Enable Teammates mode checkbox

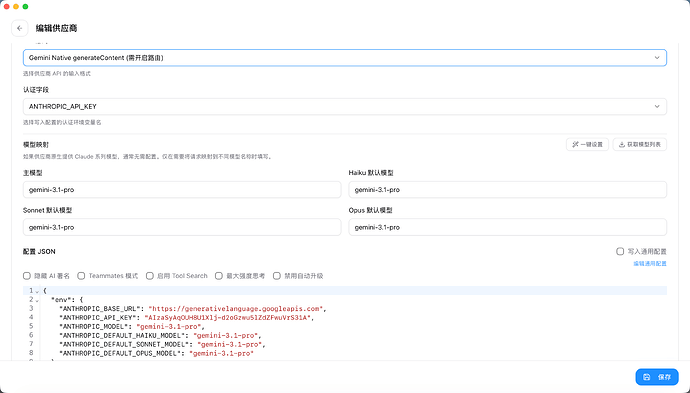click(81, 276)
